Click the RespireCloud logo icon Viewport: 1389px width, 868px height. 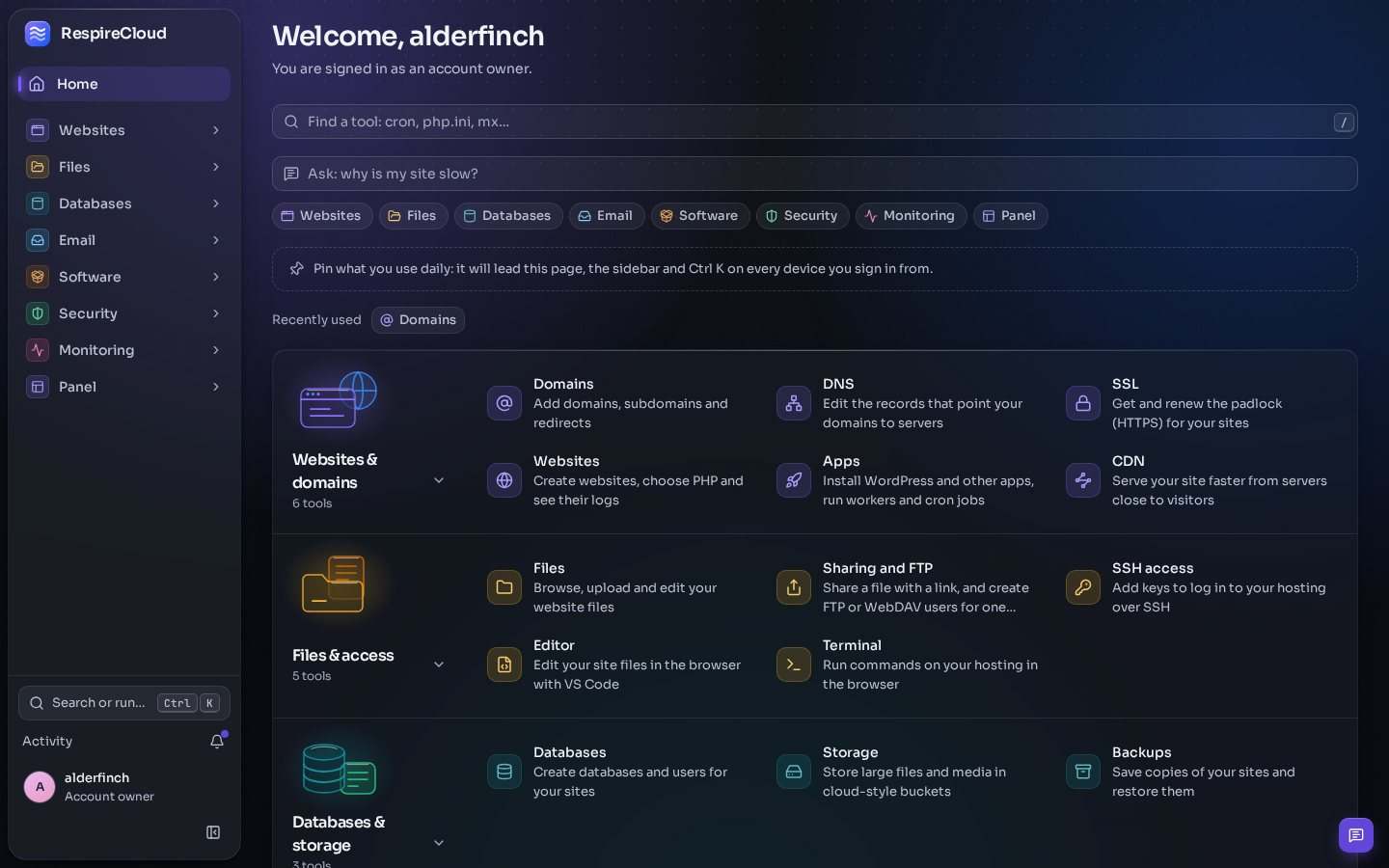pyautogui.click(x=38, y=34)
